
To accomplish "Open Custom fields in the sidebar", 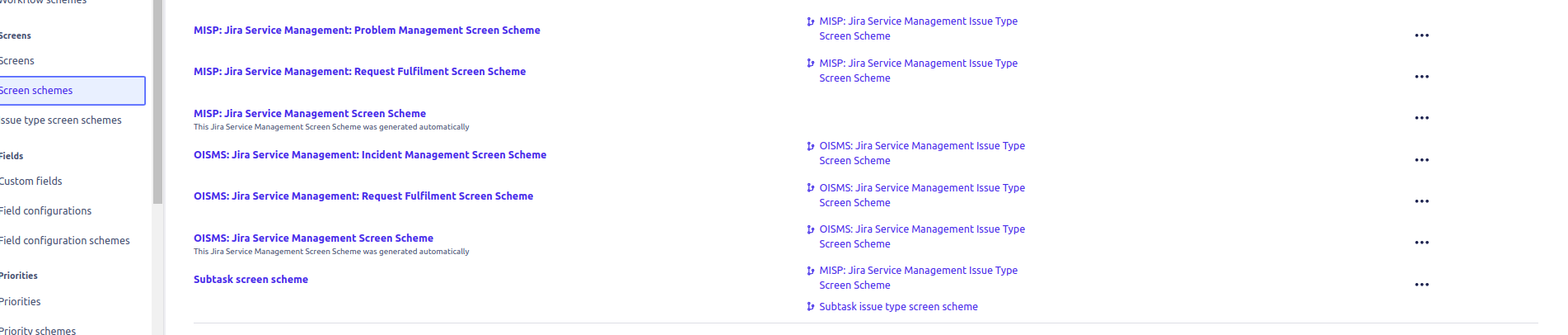I will (x=30, y=182).
